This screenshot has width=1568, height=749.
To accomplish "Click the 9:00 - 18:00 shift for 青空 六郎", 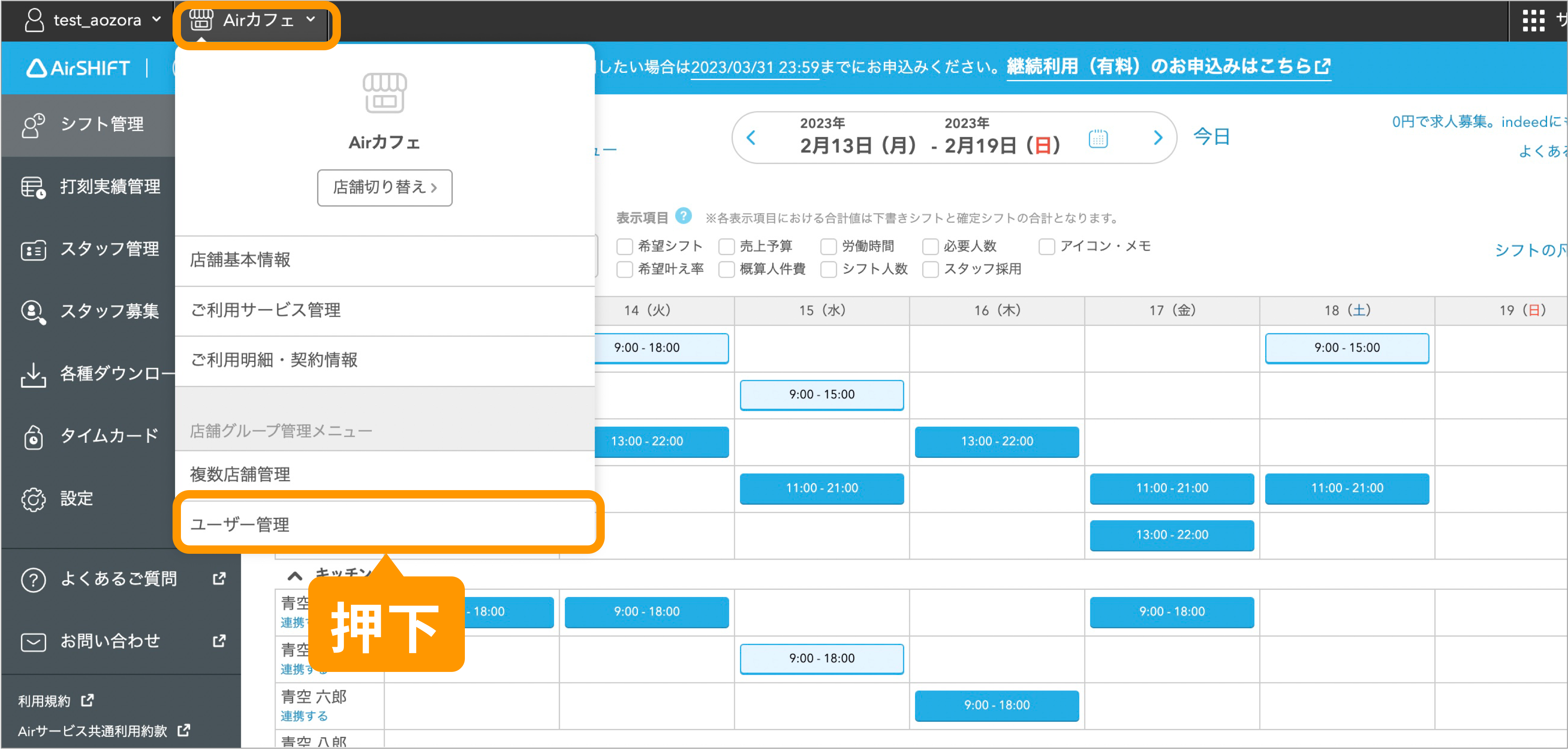I will tap(996, 705).
